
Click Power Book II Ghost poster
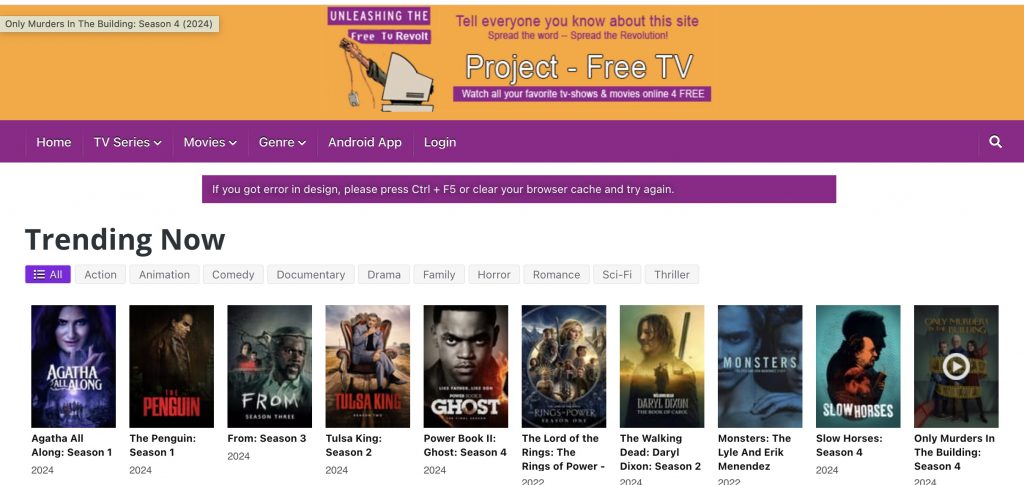[x=465, y=366]
